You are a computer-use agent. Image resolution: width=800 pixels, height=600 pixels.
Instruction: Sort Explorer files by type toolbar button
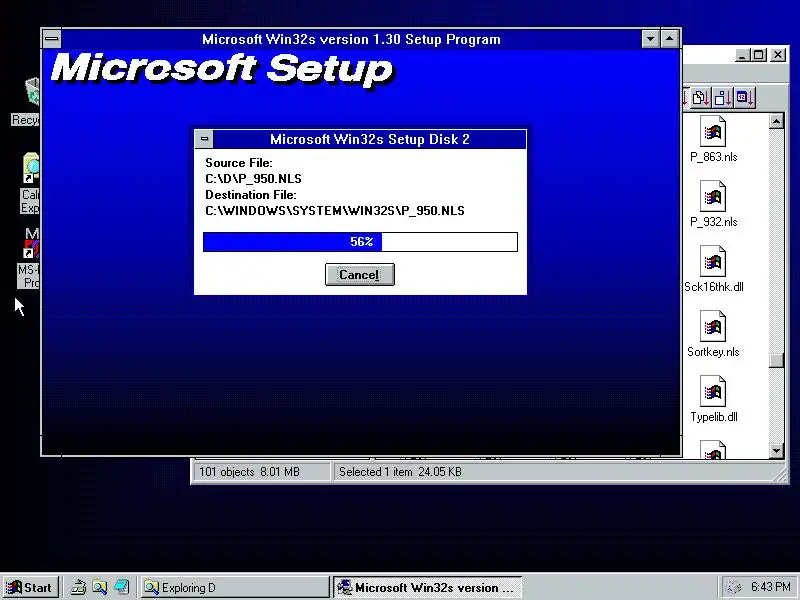point(701,97)
